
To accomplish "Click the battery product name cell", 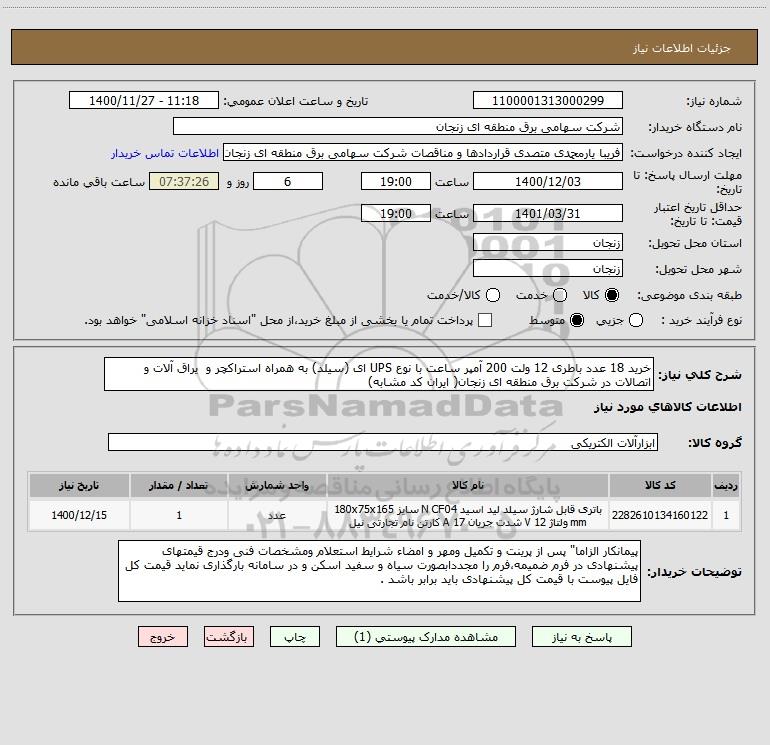I will click(x=468, y=515).
